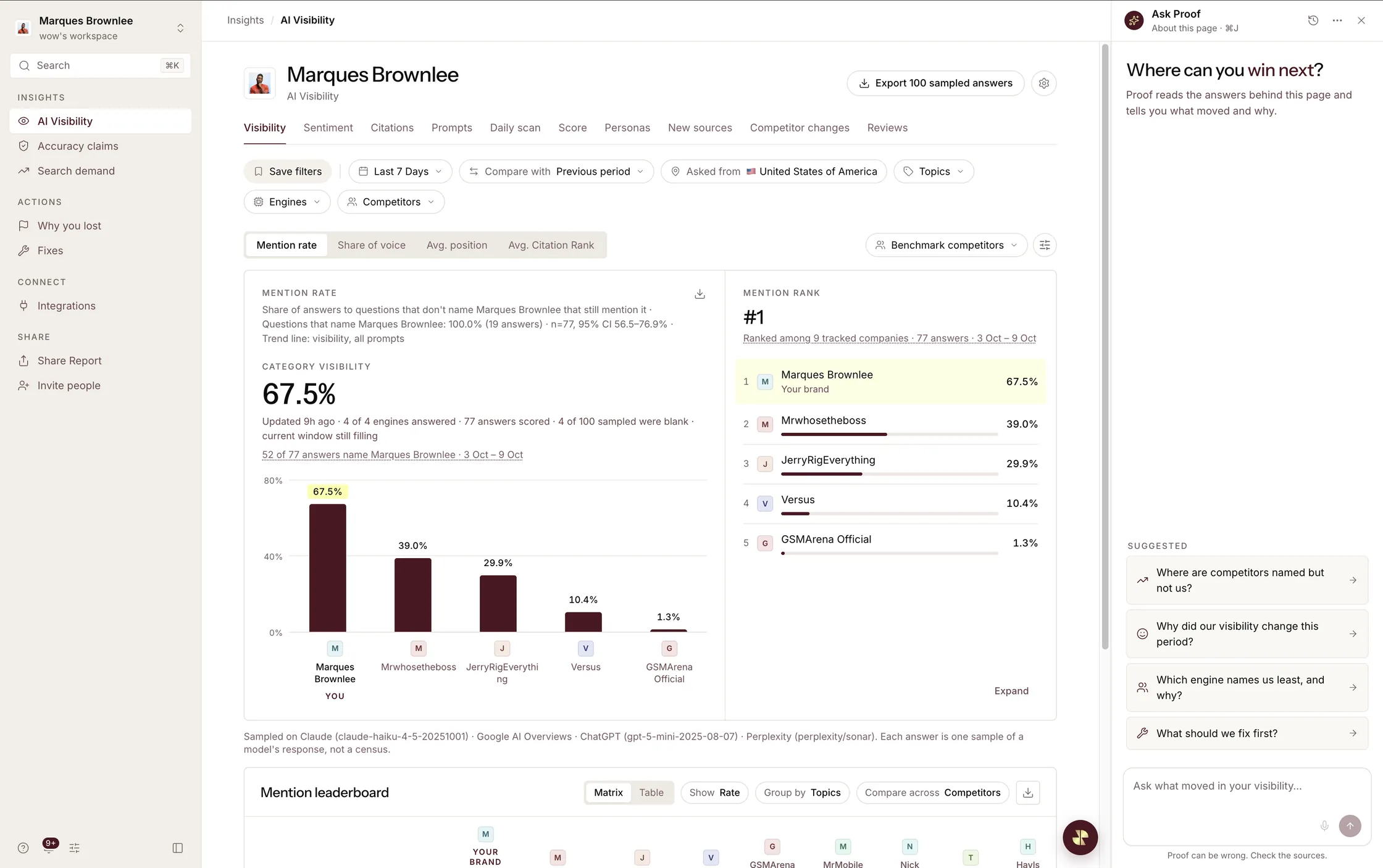This screenshot has width=1383, height=868.
Task: Ask suggested 'What should we fix first?'
Action: point(1247,733)
